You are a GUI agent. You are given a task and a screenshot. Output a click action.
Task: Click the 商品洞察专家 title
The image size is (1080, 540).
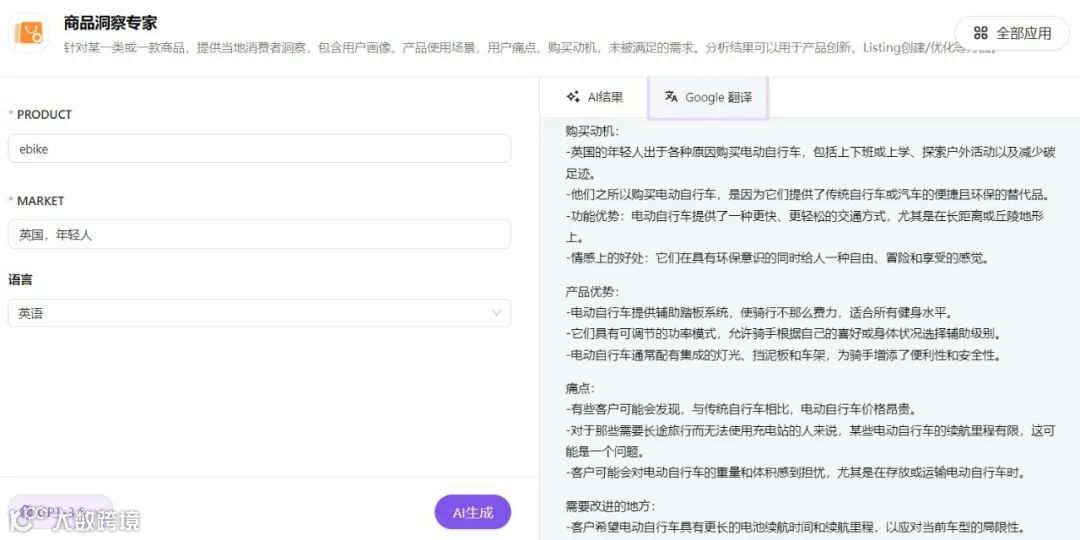pos(110,23)
